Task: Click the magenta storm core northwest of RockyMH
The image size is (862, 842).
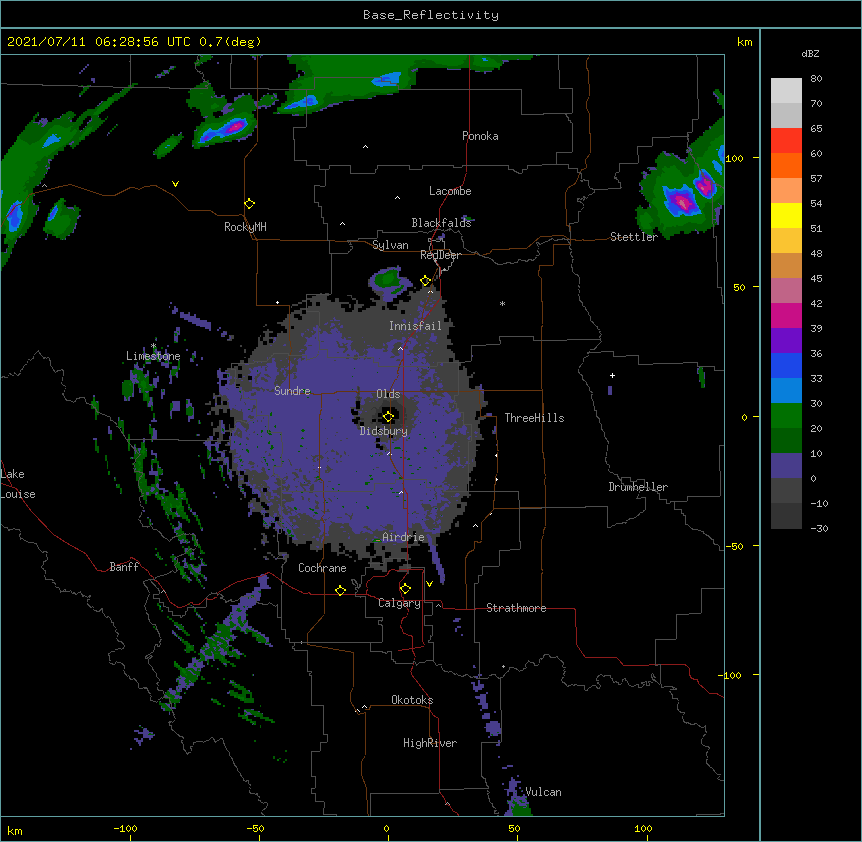Action: [x=235, y=127]
